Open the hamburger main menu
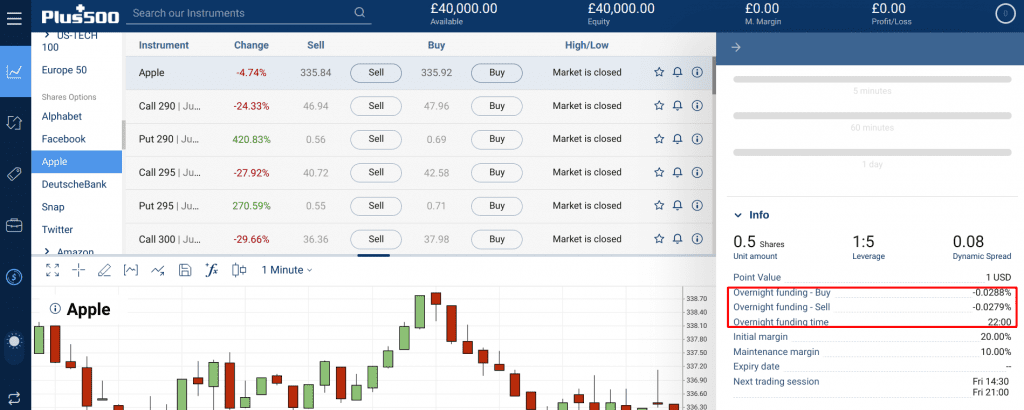The image size is (1024, 410). click(x=14, y=17)
